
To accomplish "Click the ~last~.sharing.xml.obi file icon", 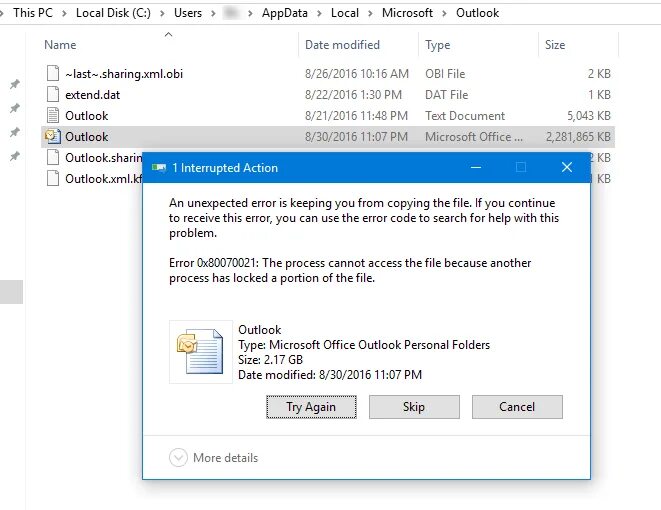I will [53, 73].
